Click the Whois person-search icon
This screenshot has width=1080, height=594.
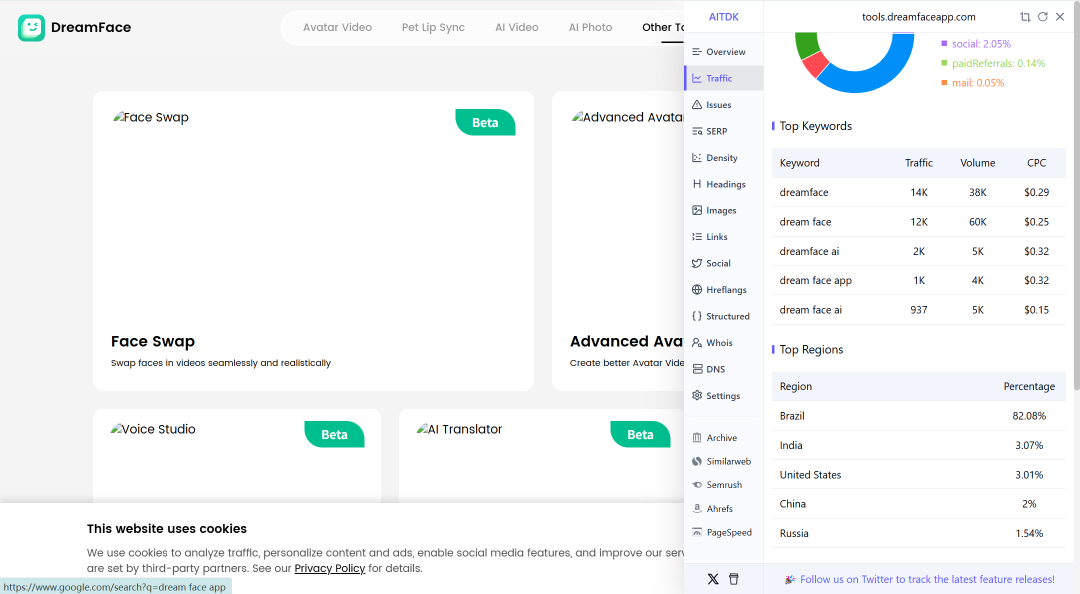tap(697, 342)
